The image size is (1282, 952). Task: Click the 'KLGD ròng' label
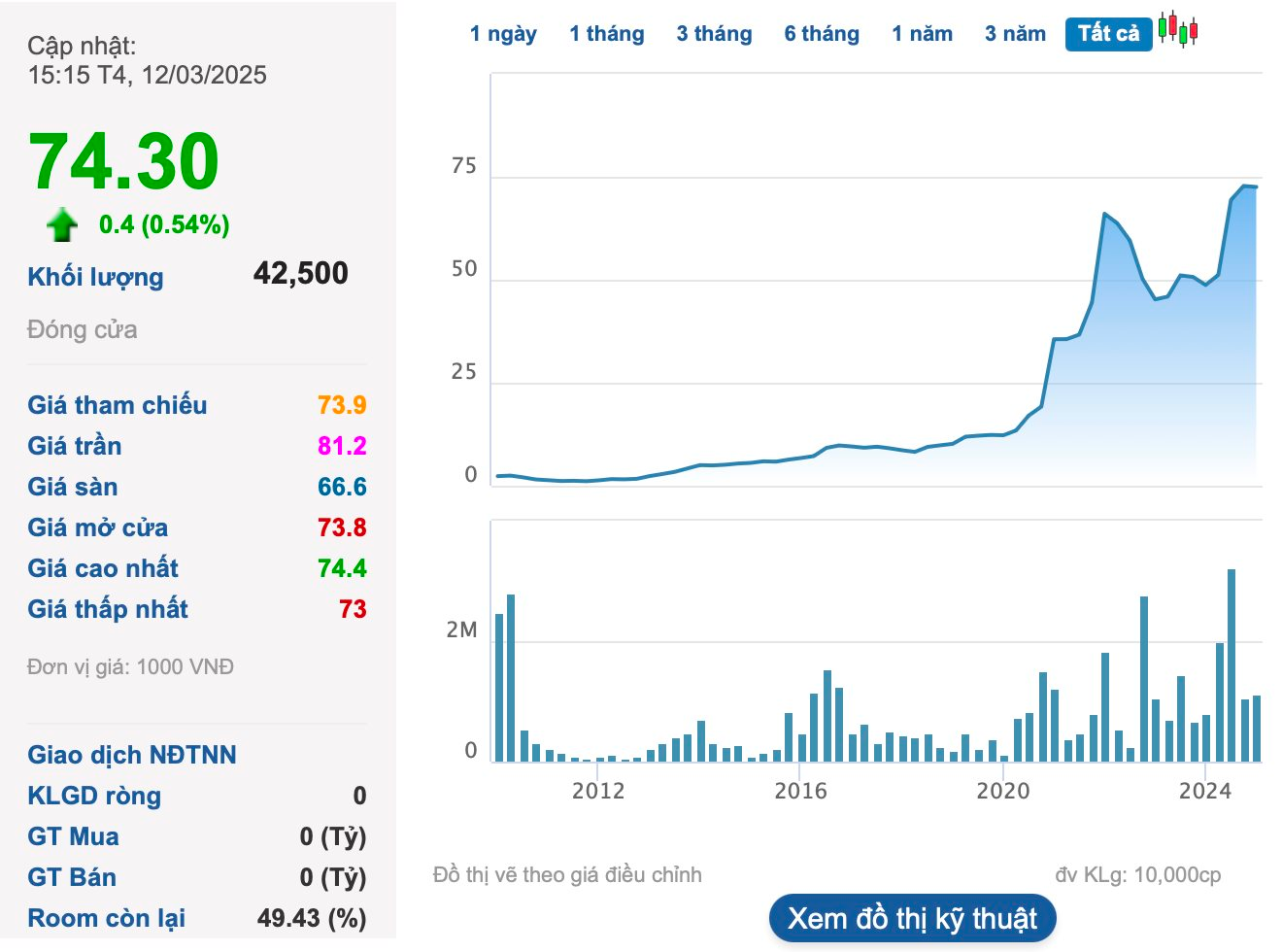click(x=94, y=796)
